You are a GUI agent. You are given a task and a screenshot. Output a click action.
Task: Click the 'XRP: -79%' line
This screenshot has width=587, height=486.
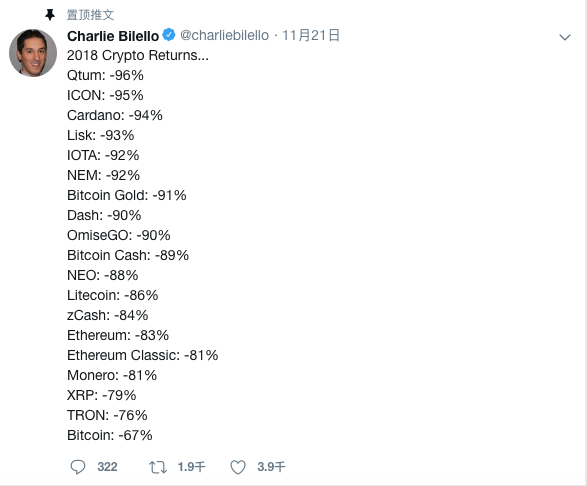[101, 395]
